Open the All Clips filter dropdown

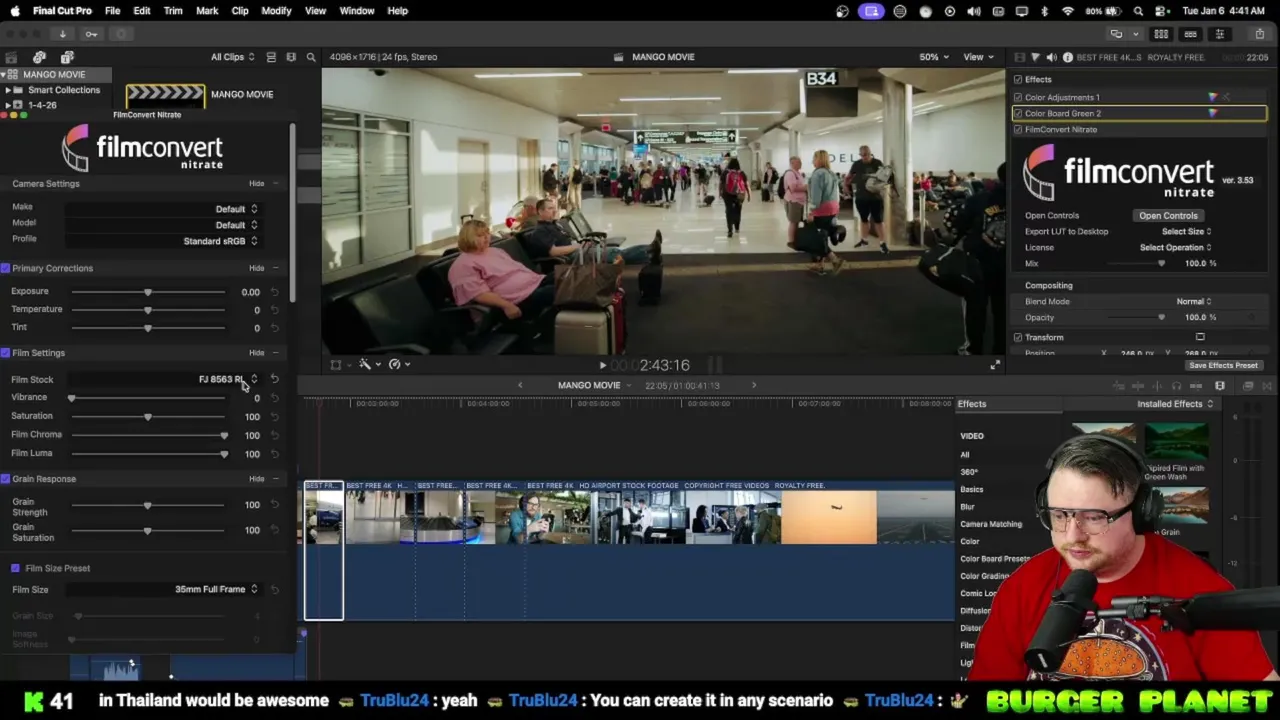pos(232,57)
